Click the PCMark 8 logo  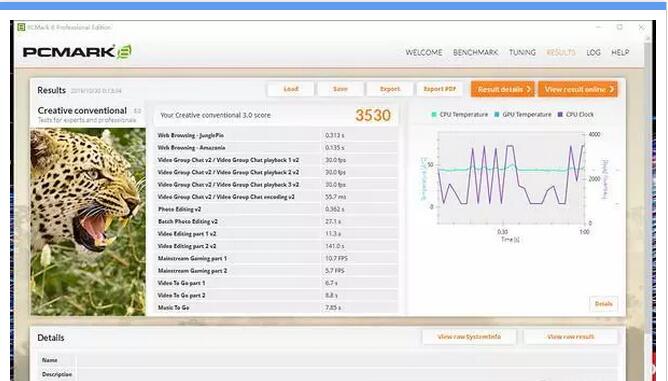[x=77, y=52]
